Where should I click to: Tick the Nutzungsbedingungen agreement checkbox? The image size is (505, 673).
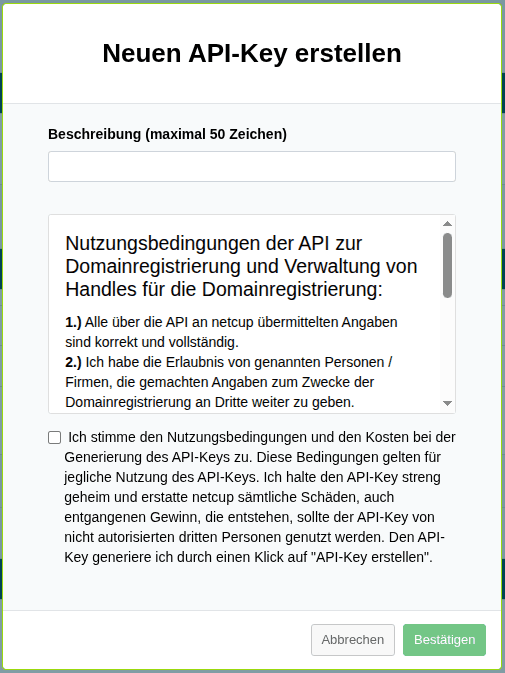point(54,437)
